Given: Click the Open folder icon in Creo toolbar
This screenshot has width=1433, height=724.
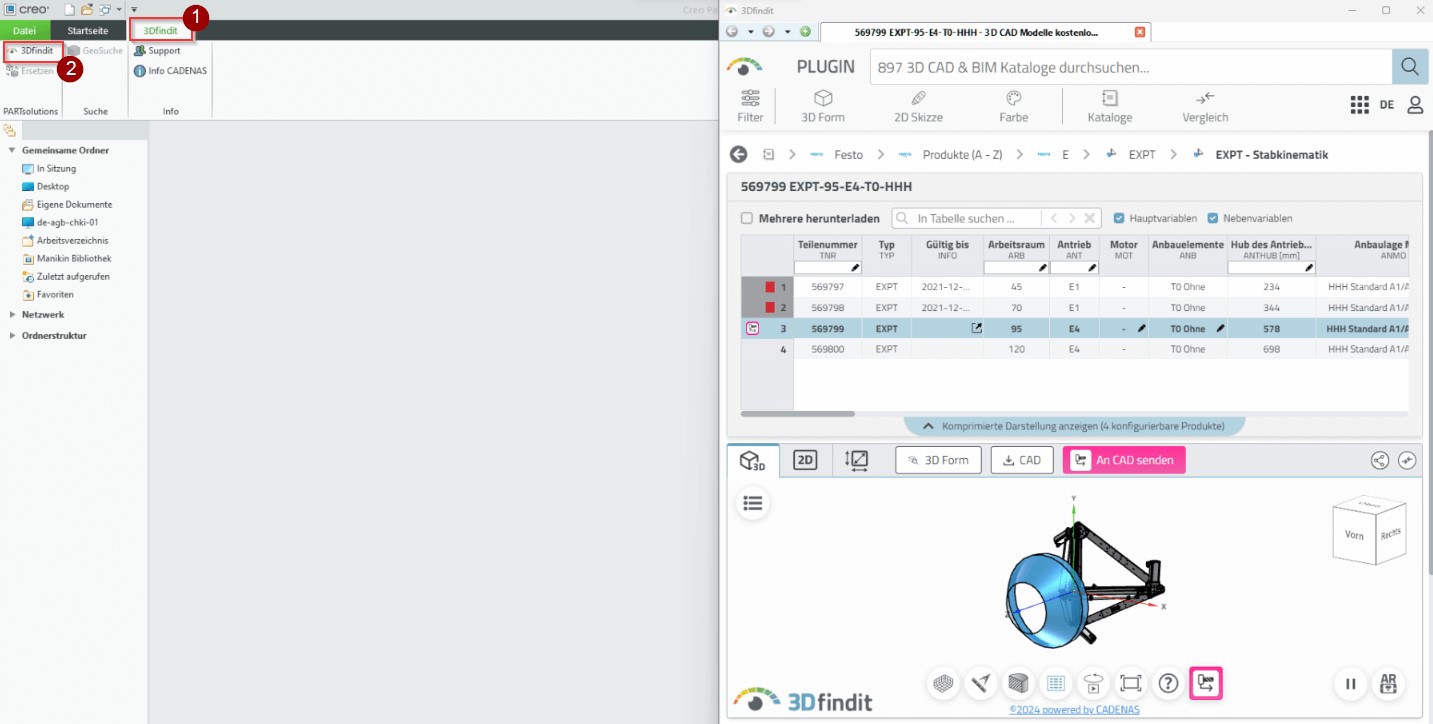Looking at the screenshot, I should pyautogui.click(x=87, y=9).
